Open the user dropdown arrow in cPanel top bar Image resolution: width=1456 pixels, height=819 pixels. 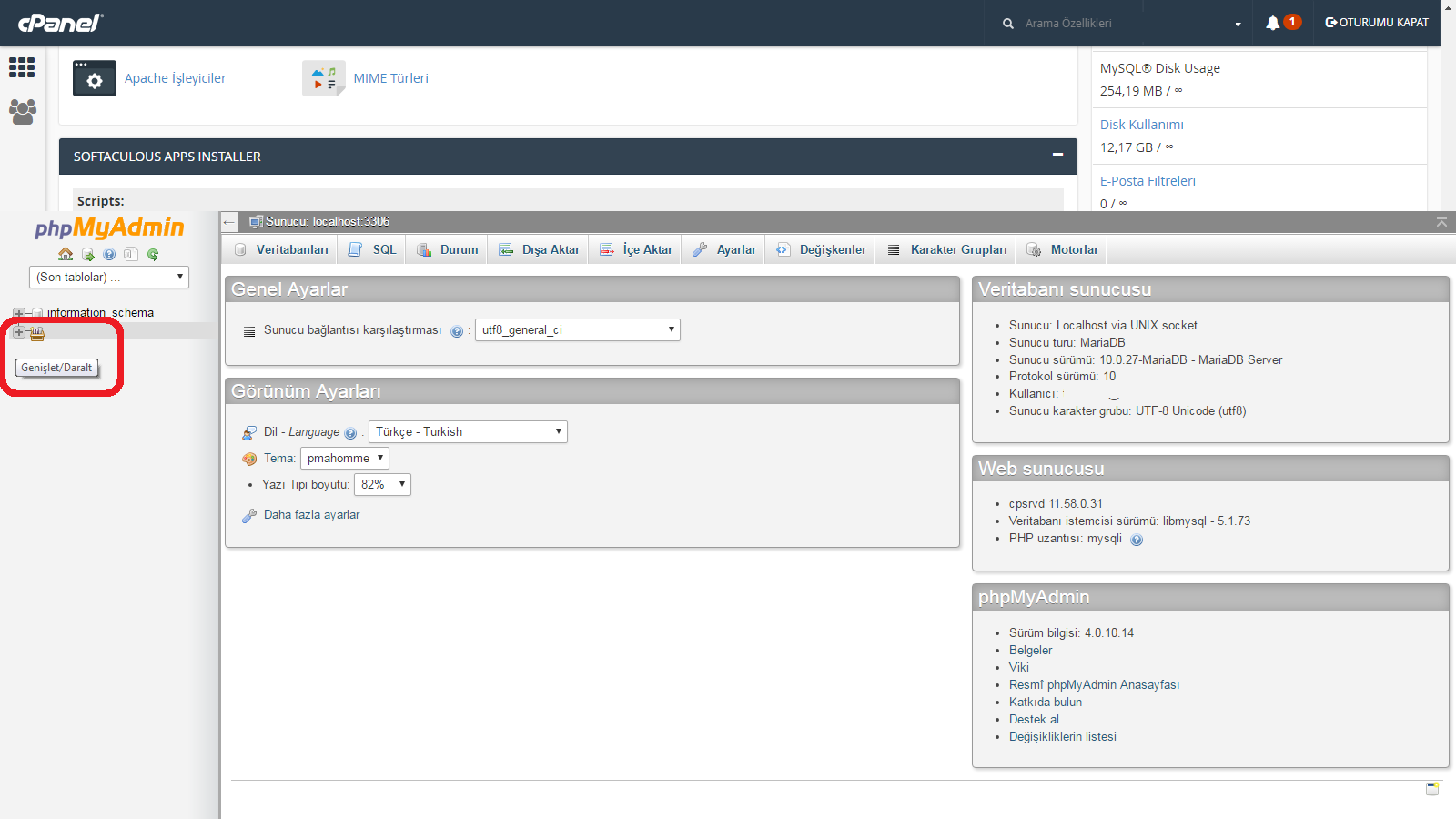tap(1238, 25)
